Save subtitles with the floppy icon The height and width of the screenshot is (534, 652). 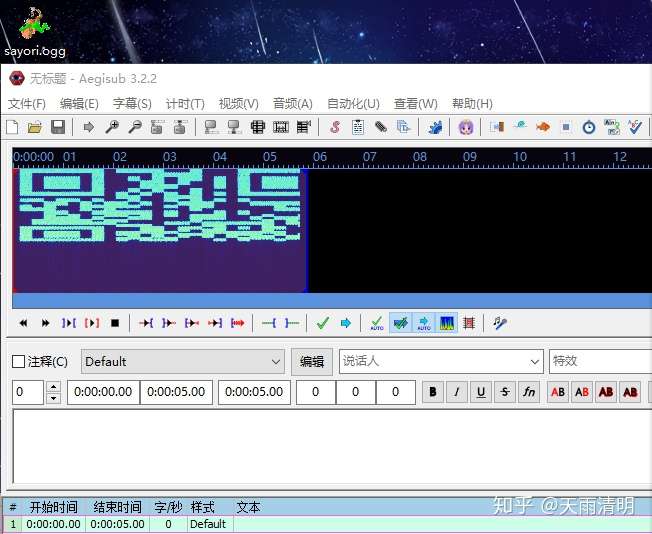coord(58,127)
